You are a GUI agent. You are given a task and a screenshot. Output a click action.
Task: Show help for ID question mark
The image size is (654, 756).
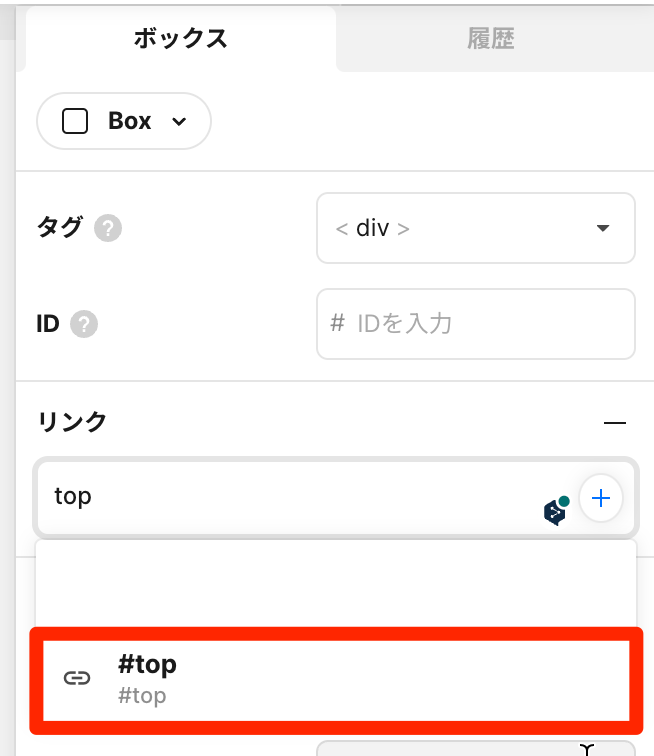[x=84, y=324]
